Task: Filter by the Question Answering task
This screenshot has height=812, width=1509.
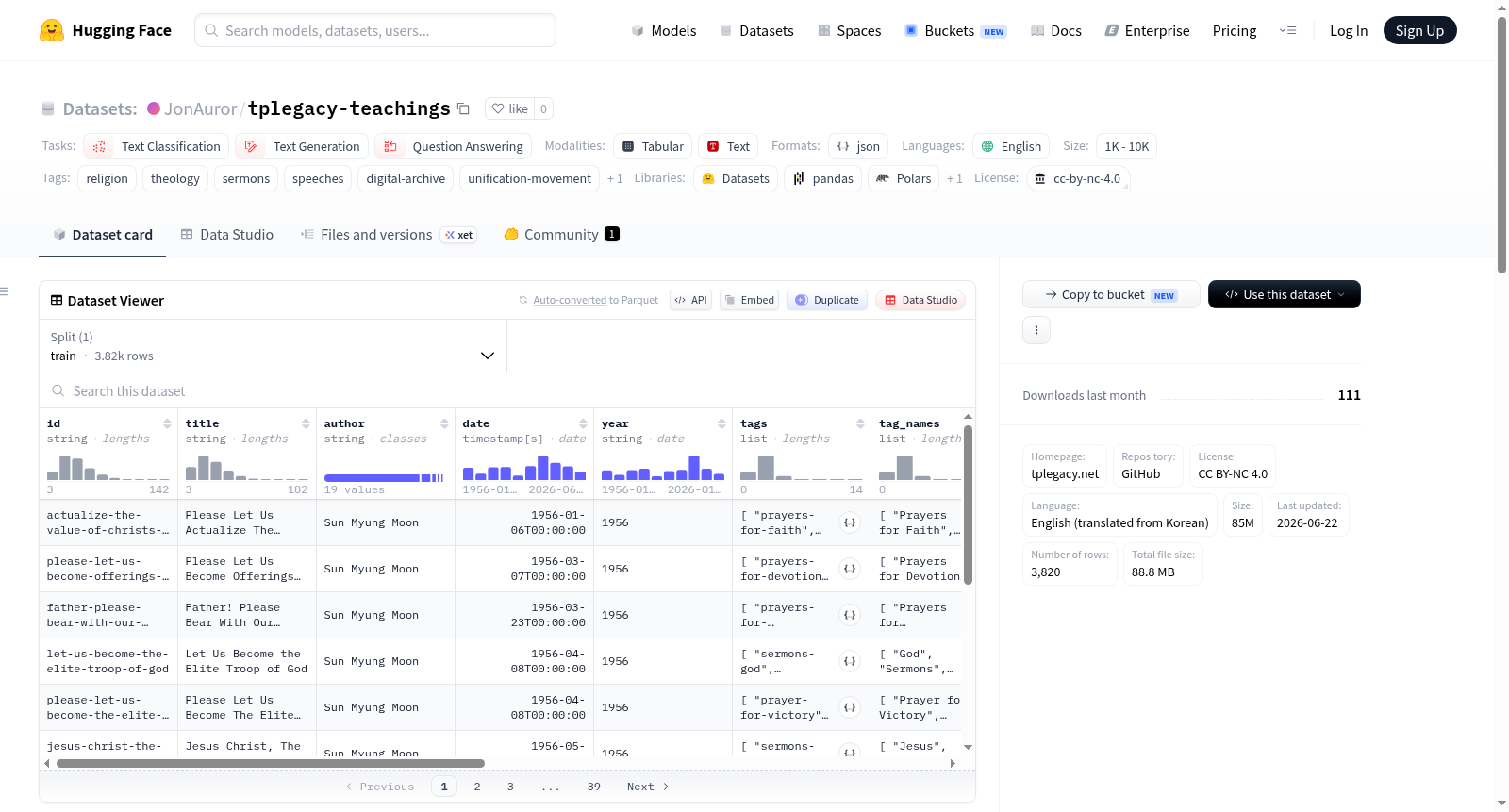Action: [454, 146]
